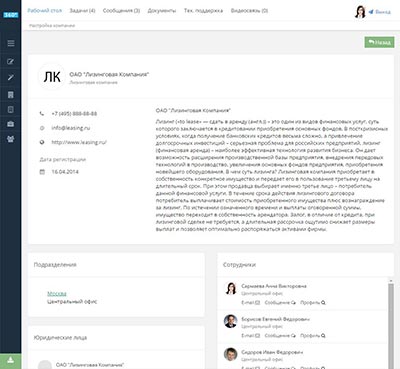
Task: Open the hamburger menu in the sidebar
Action: 11,43
